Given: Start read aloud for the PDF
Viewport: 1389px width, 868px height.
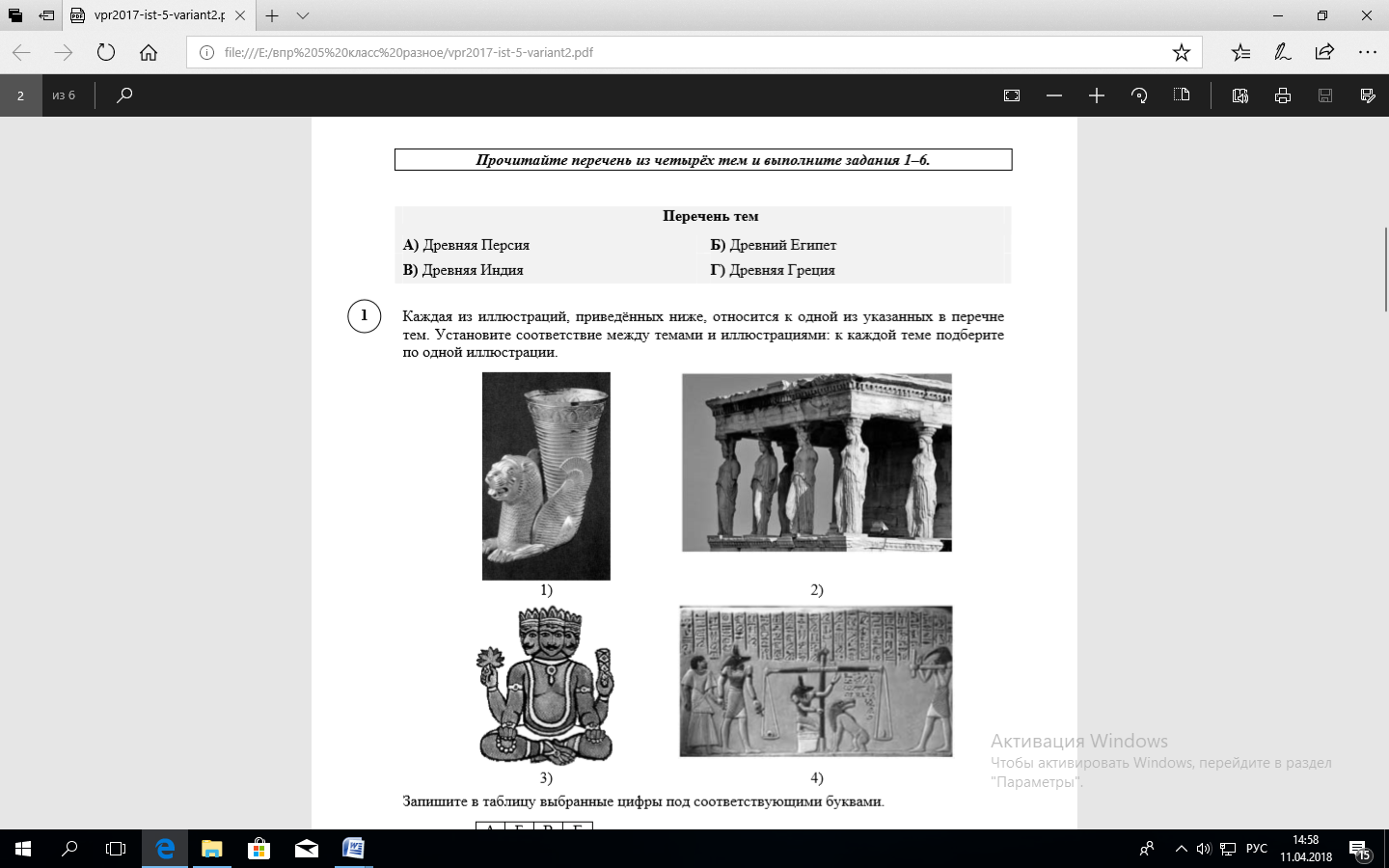Looking at the screenshot, I should [x=1240, y=95].
